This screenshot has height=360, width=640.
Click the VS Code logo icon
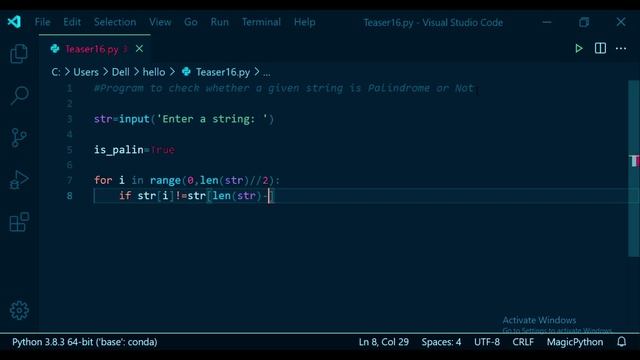[14, 22]
